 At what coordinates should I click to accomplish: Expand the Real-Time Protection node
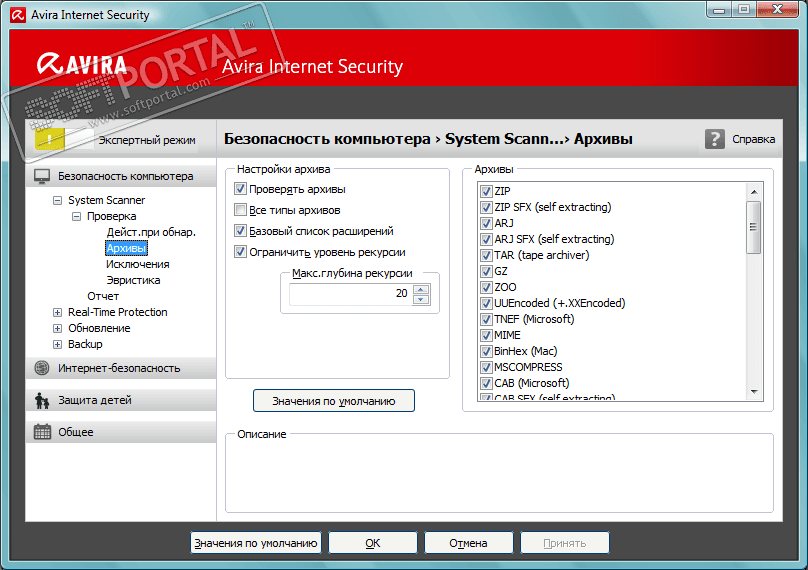click(57, 312)
